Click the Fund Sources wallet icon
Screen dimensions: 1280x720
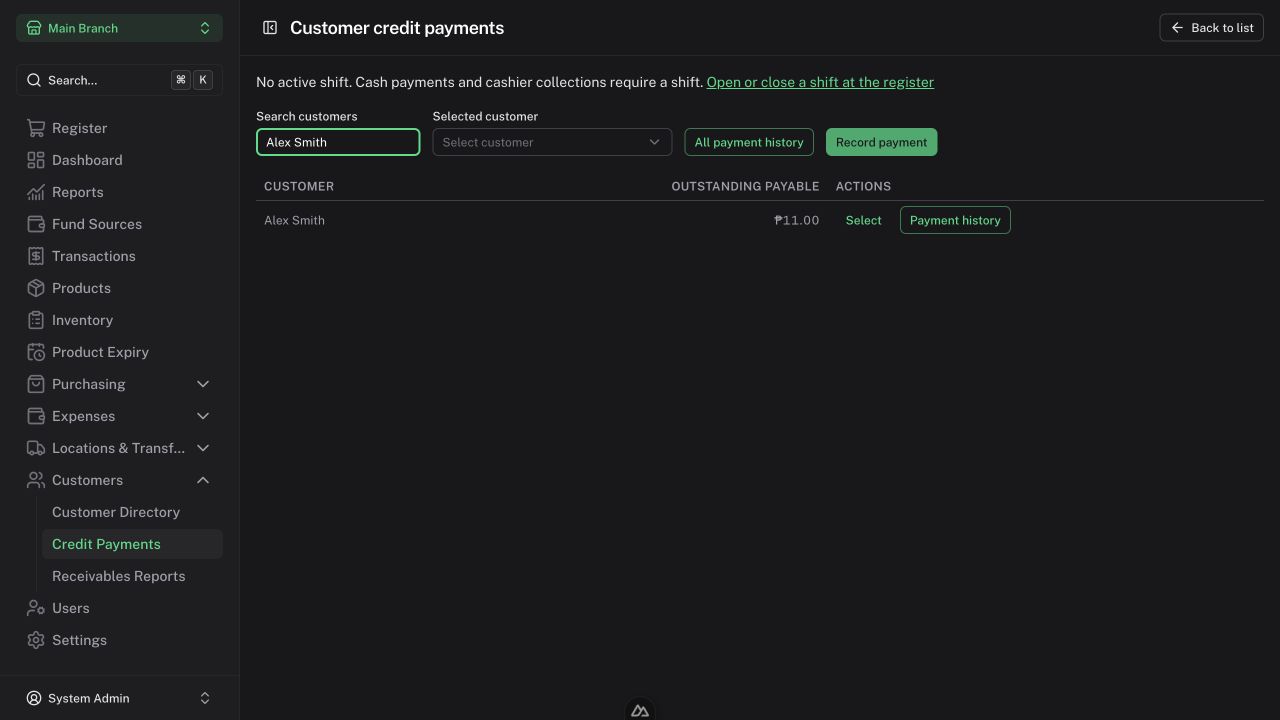tap(36, 224)
